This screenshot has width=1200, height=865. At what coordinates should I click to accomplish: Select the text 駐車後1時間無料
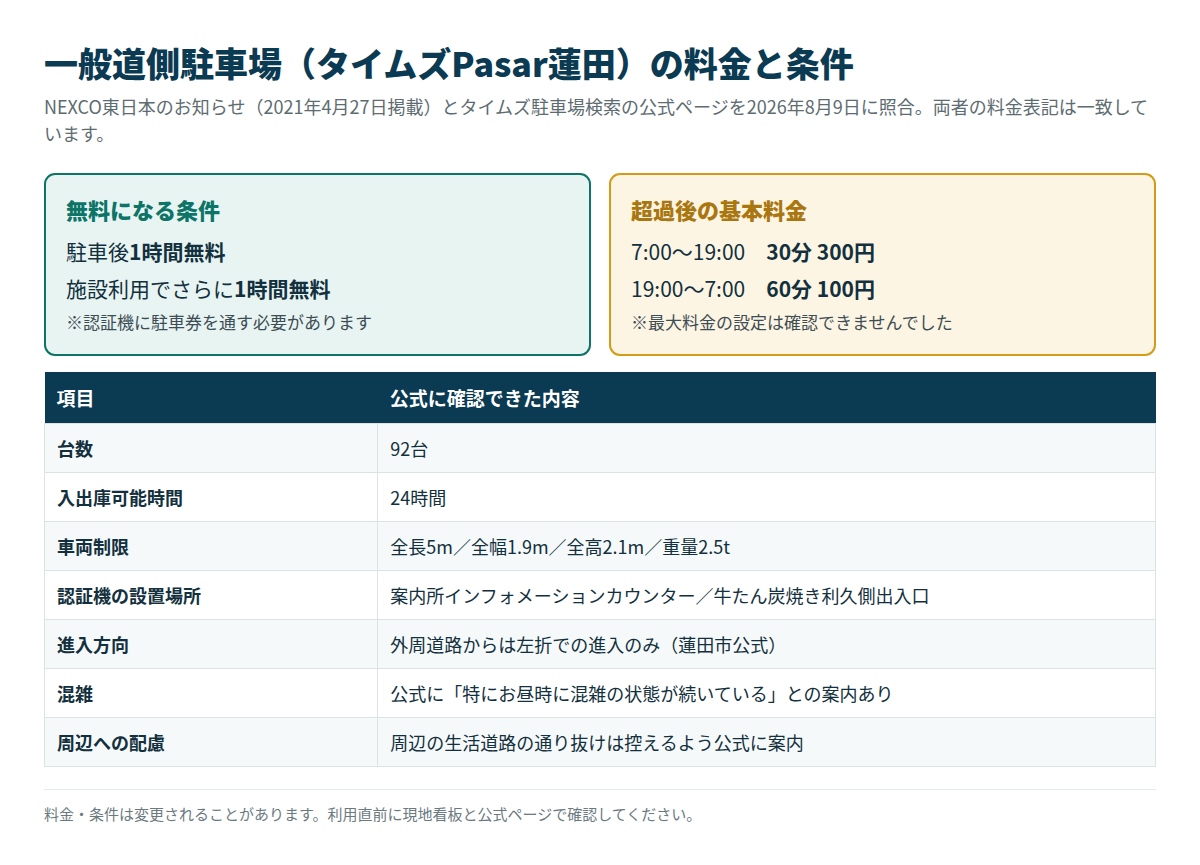coord(146,253)
